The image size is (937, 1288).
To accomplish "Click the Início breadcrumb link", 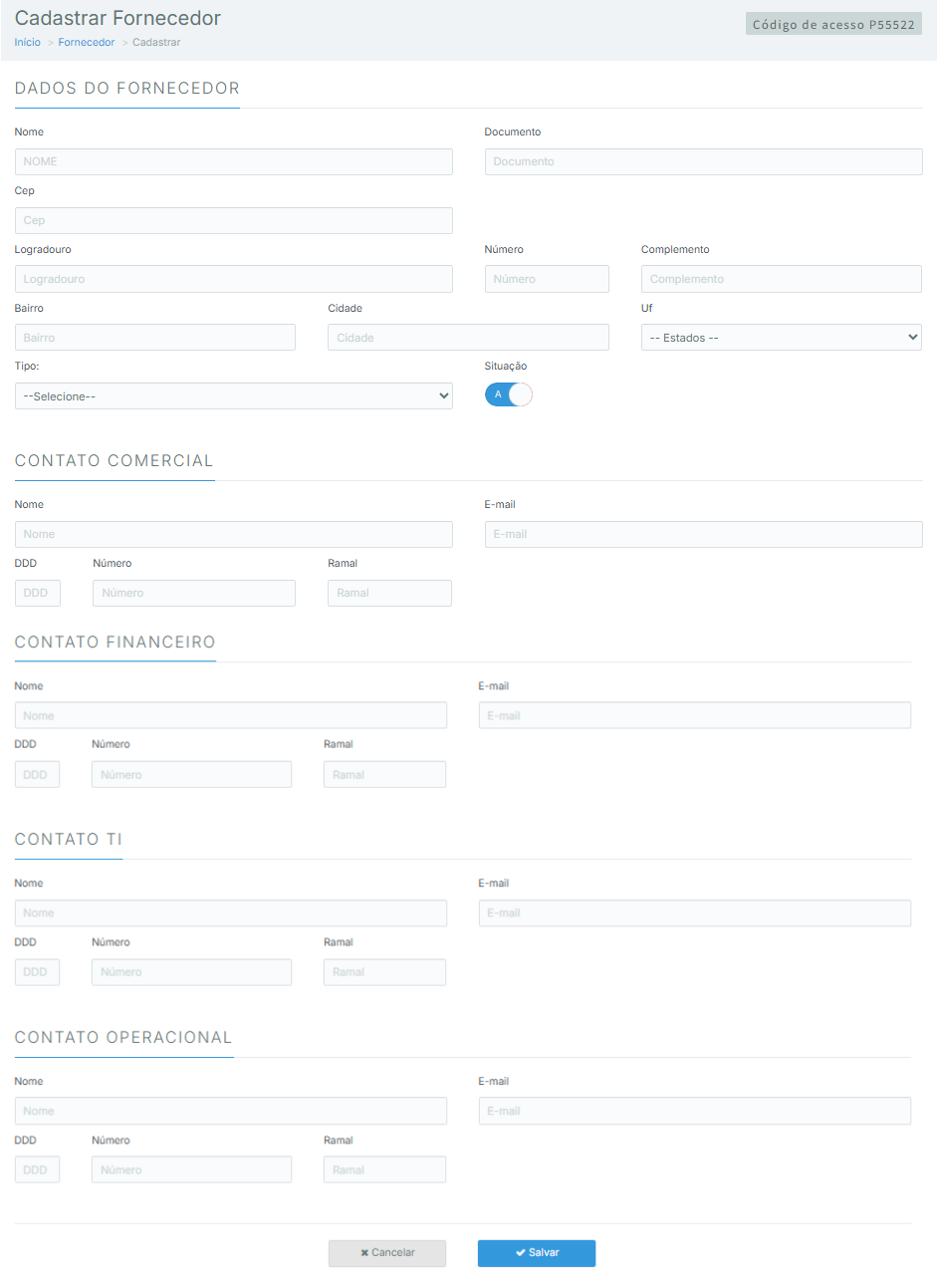I will tap(28, 43).
